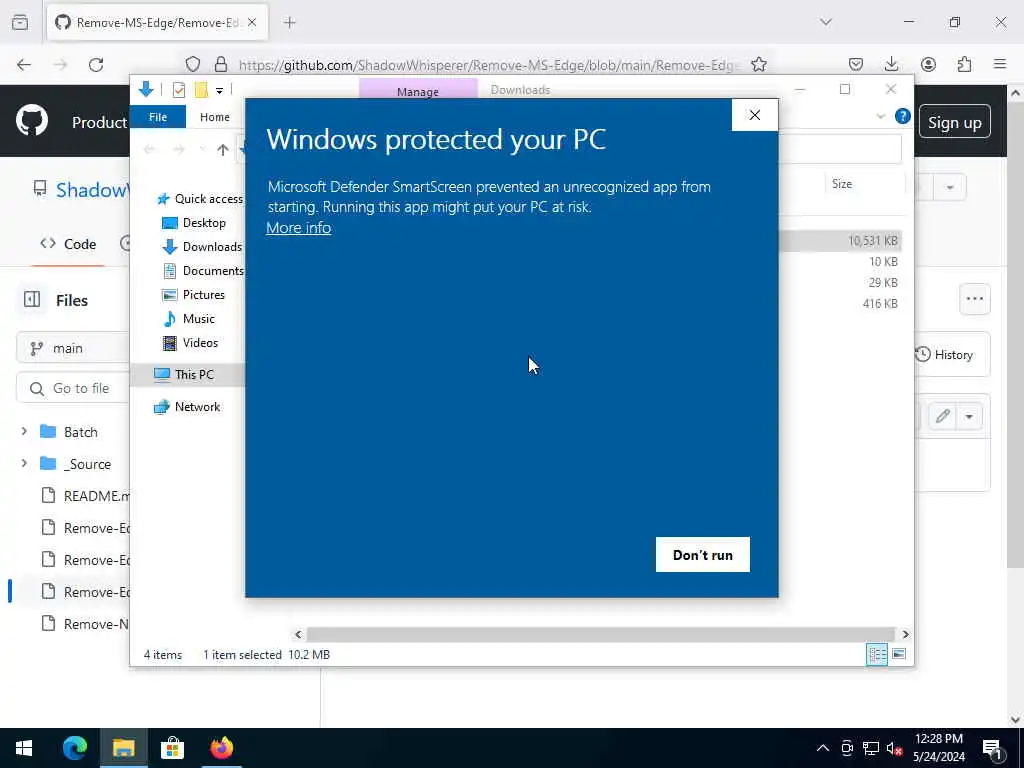This screenshot has height=768, width=1024.
Task: Open the main branch selector
Action: [x=73, y=348]
